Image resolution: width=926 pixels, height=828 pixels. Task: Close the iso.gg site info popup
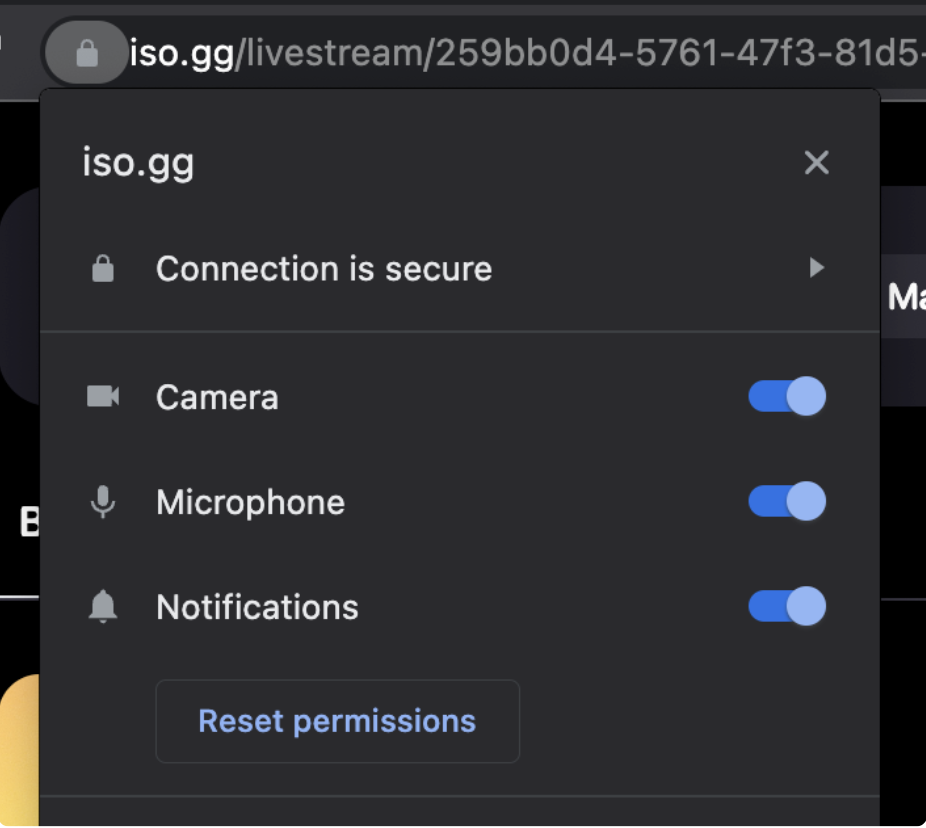click(x=817, y=163)
